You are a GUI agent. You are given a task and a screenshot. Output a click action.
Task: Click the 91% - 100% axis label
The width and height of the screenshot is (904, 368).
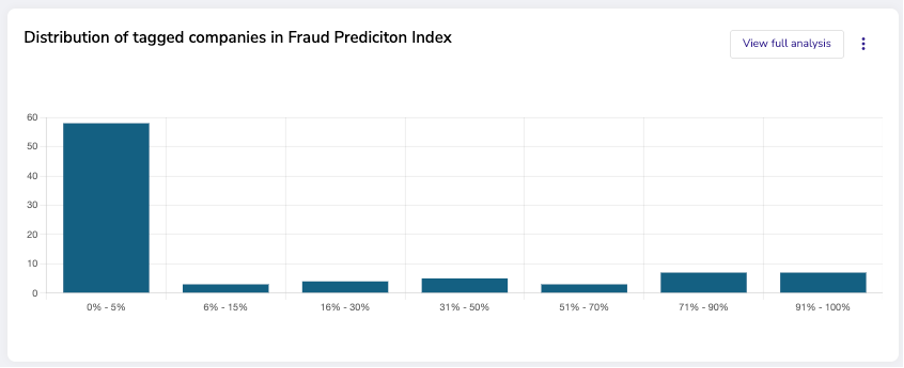823,307
